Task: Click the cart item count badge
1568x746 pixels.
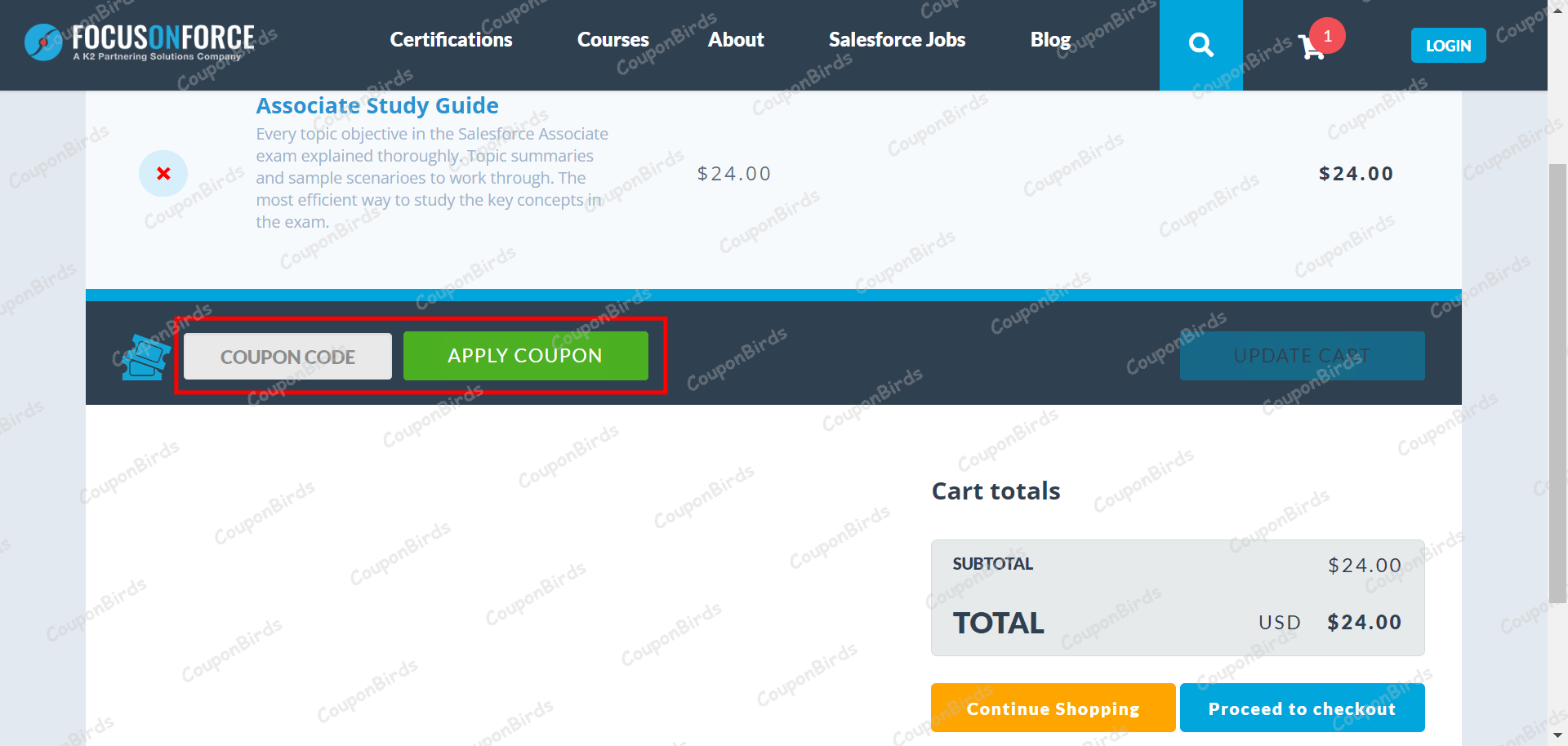Action: (1327, 35)
